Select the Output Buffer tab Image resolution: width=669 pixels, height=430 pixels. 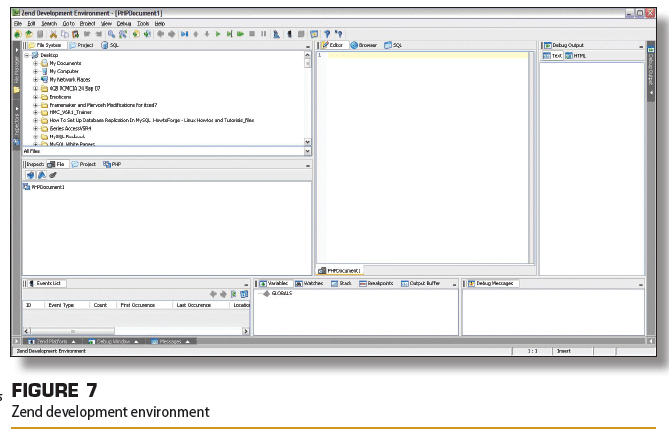pyautogui.click(x=421, y=284)
